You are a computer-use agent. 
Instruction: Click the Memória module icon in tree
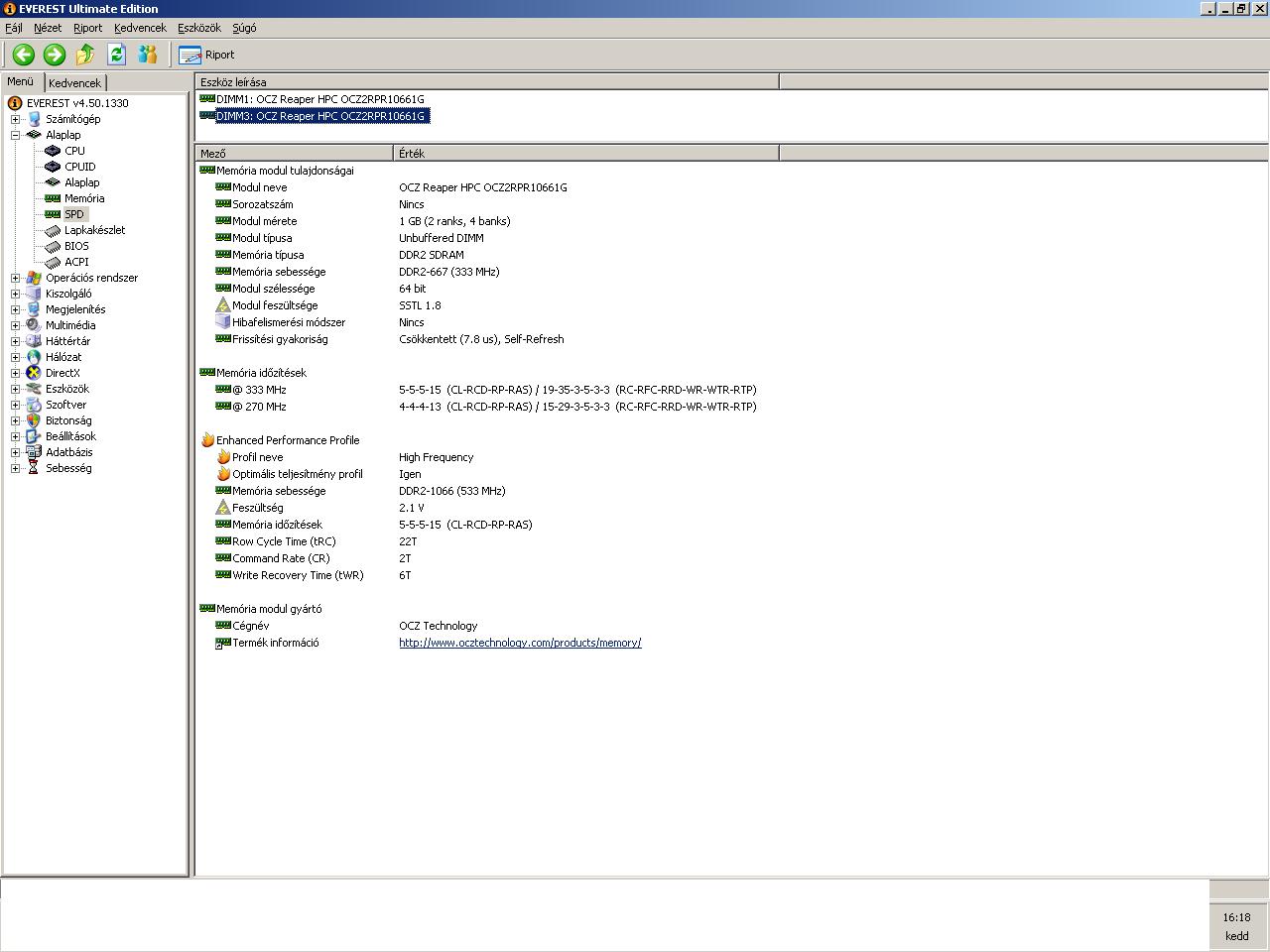53,198
